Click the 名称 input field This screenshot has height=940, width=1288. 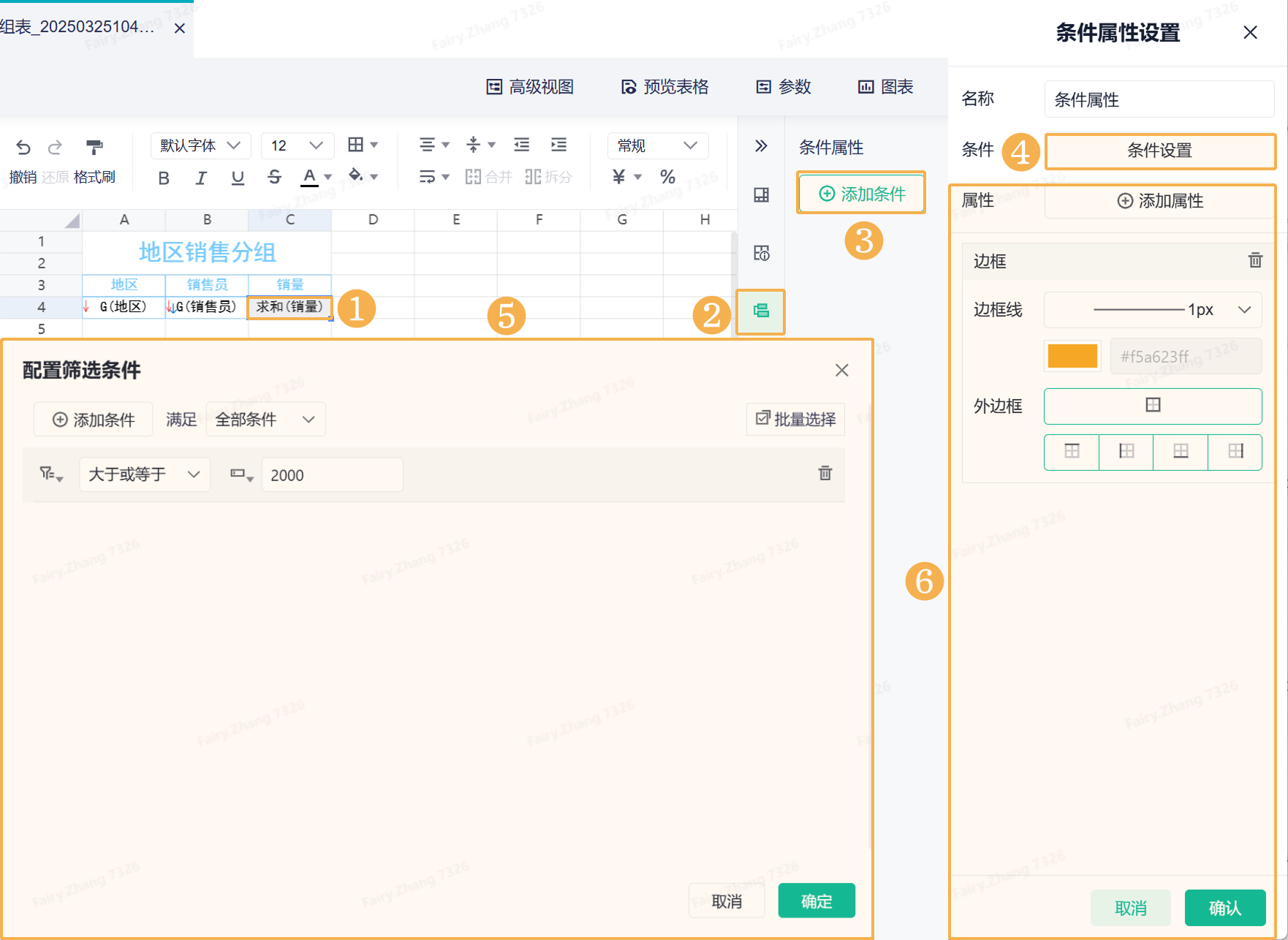coord(1159,99)
